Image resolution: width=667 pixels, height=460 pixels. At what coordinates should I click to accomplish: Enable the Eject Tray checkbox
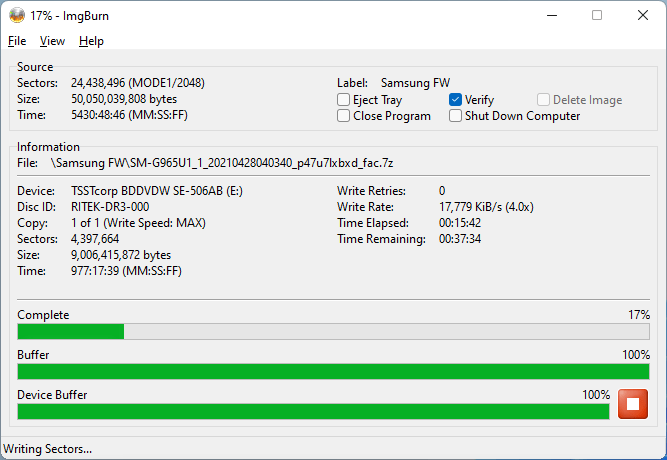344,100
